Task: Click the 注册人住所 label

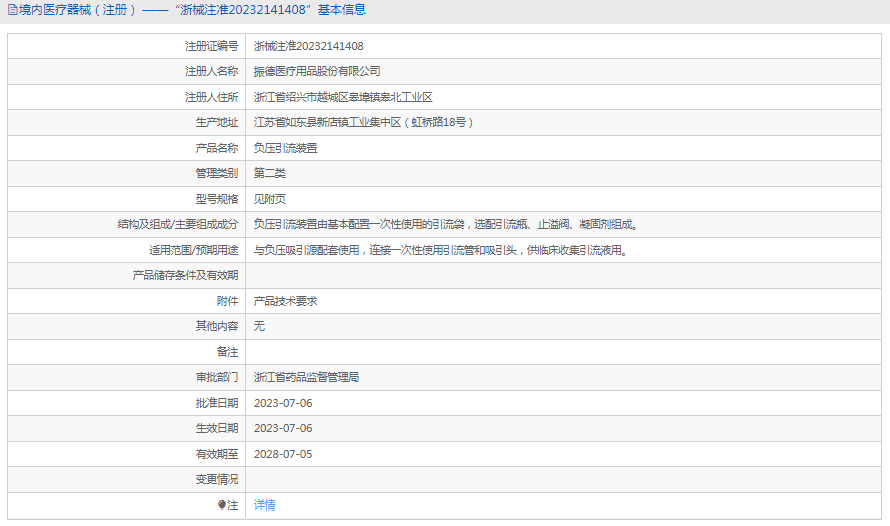Action: [x=212, y=97]
